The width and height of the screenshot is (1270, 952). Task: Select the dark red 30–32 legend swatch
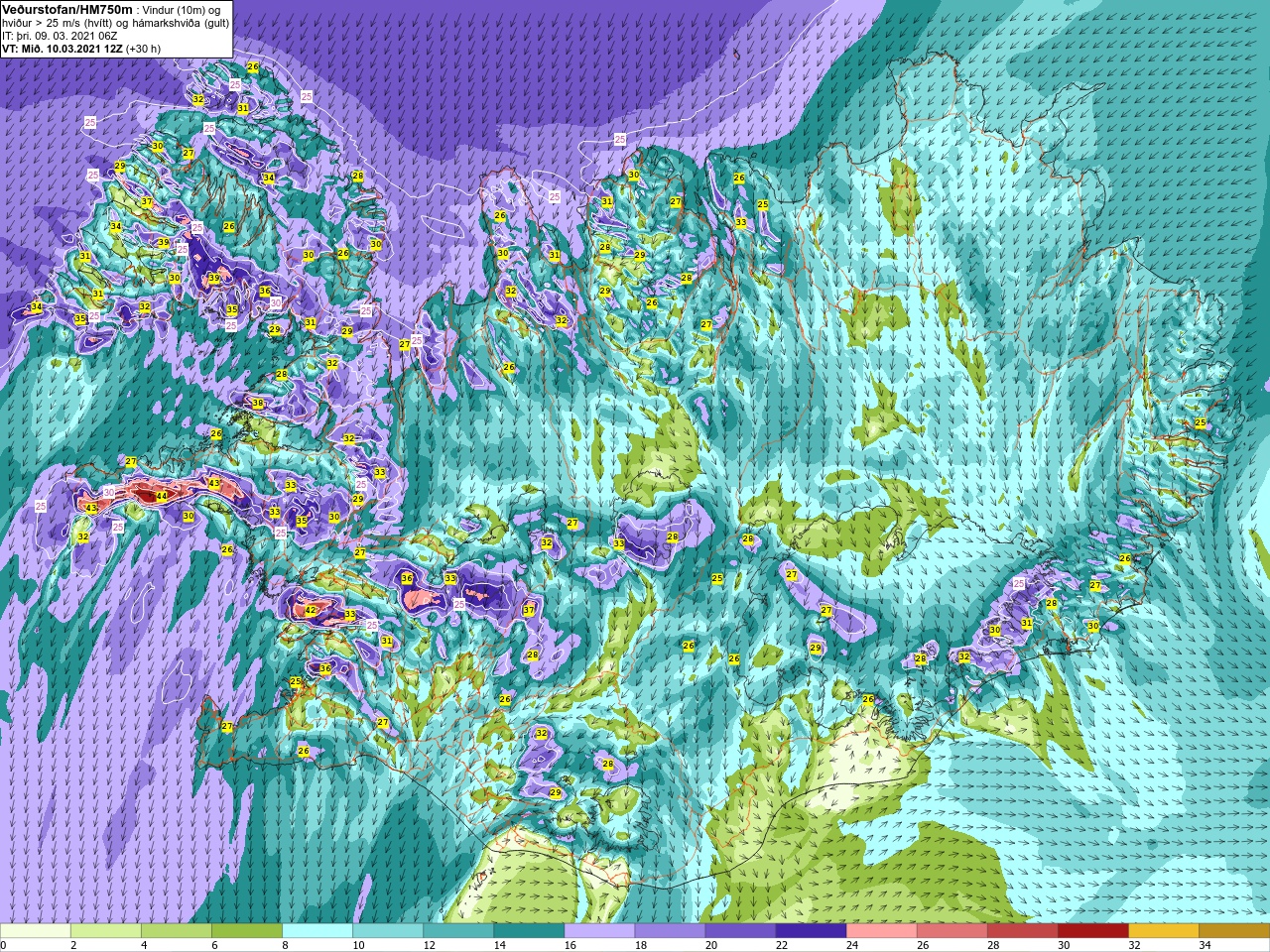tap(1092, 931)
